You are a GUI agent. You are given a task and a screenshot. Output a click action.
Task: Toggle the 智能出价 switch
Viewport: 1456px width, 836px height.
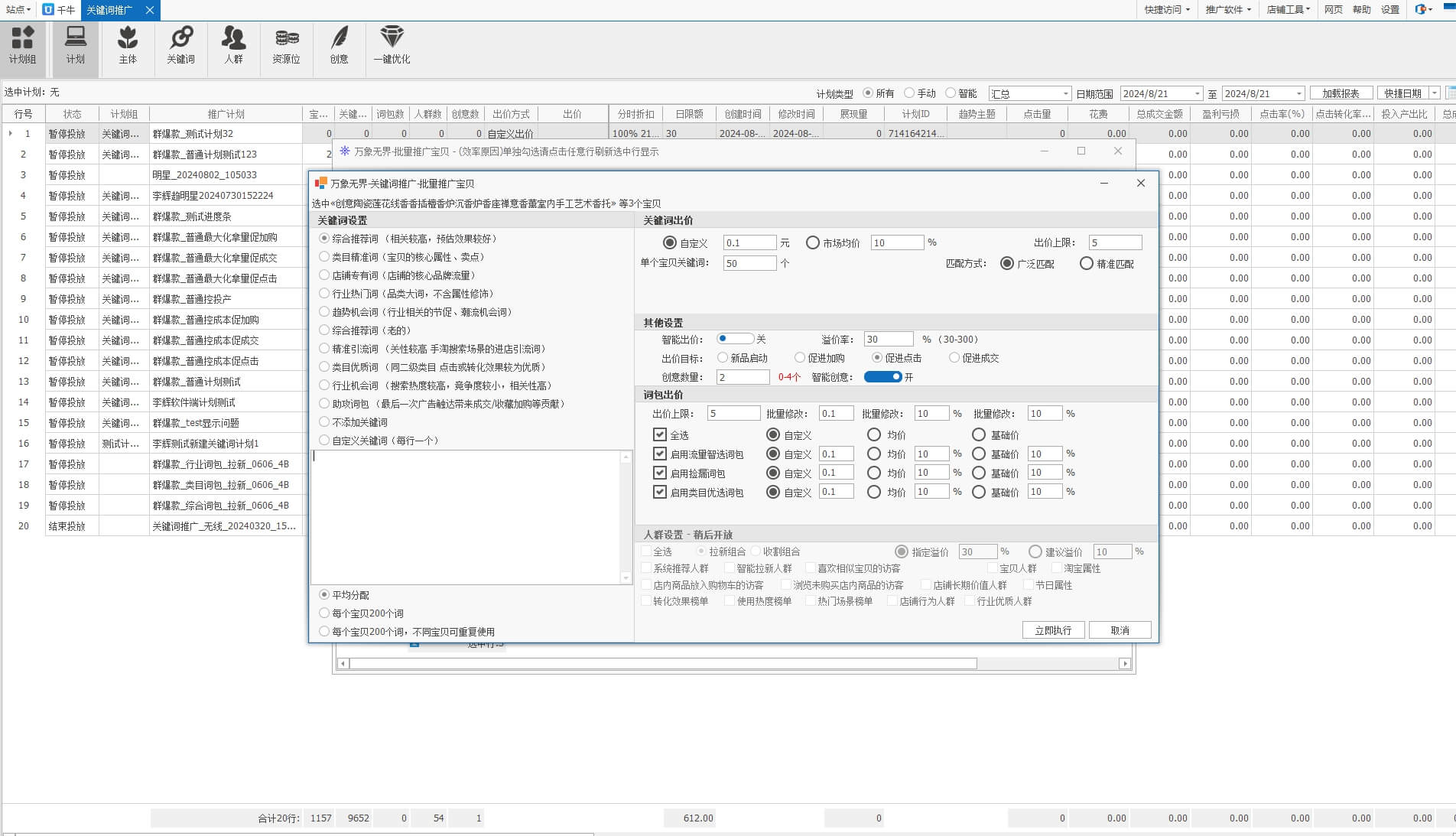click(735, 339)
